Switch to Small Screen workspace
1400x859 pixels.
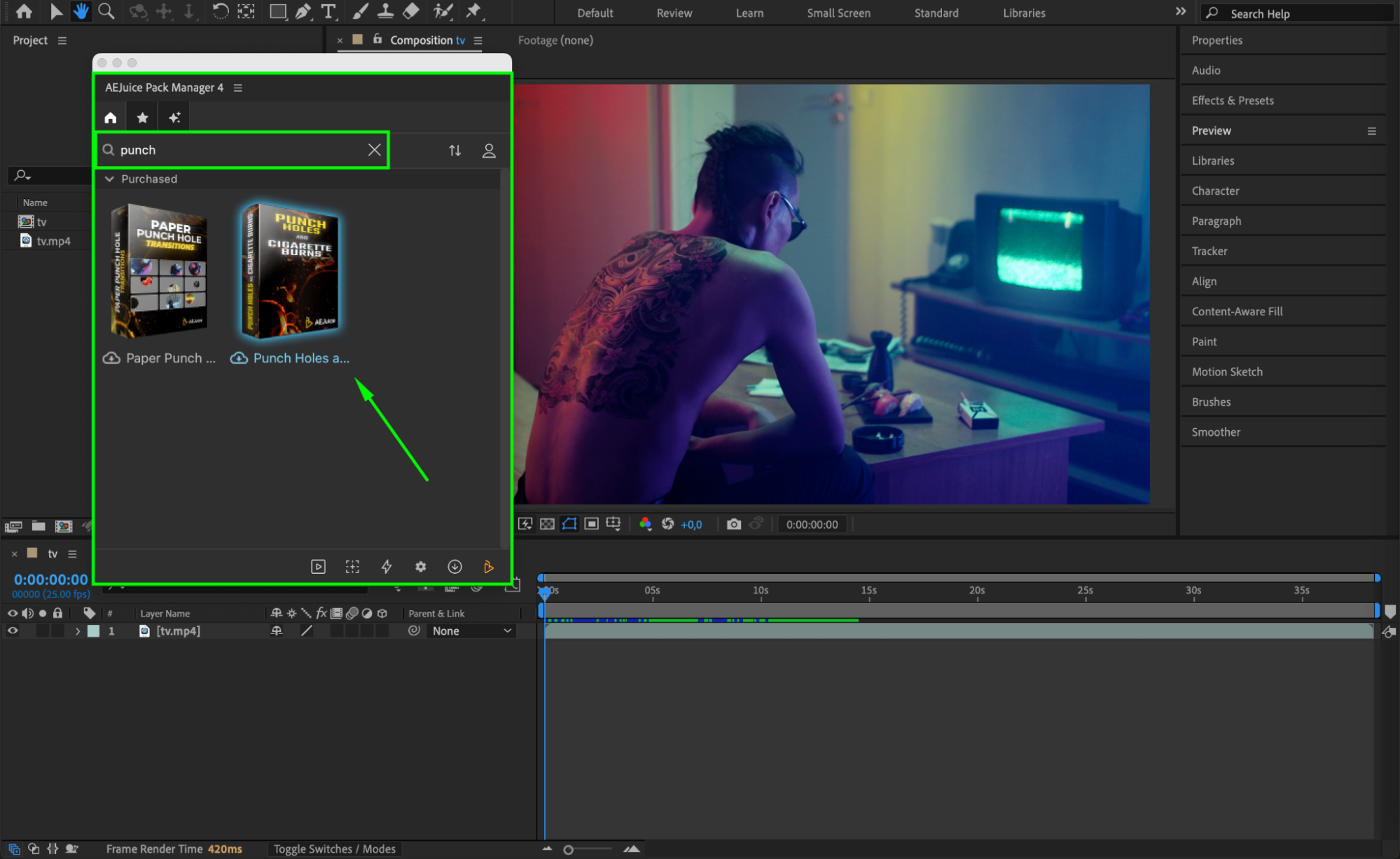838,13
